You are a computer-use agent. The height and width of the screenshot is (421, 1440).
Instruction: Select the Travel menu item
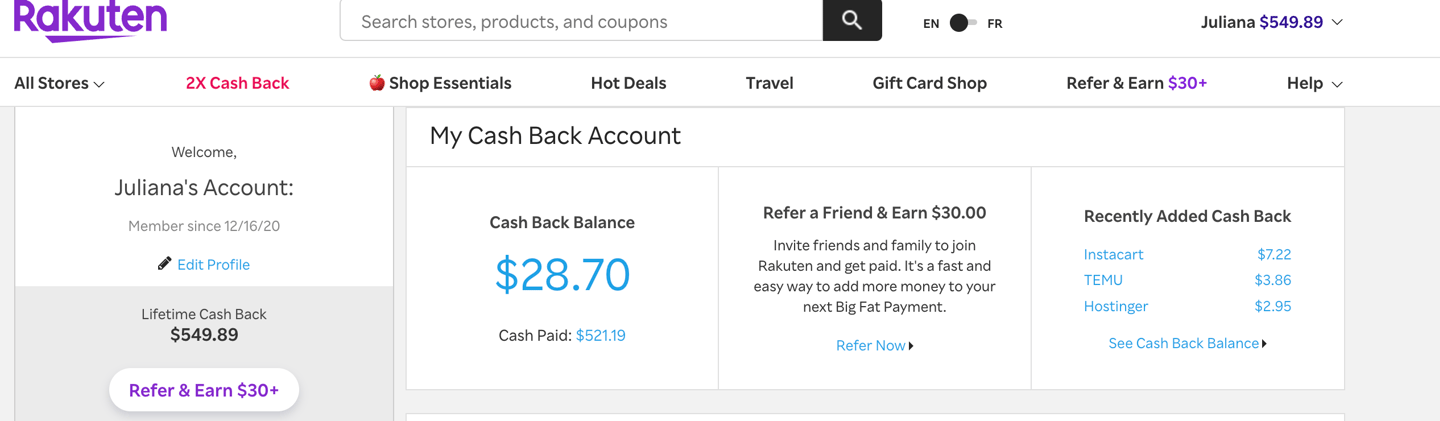(769, 84)
